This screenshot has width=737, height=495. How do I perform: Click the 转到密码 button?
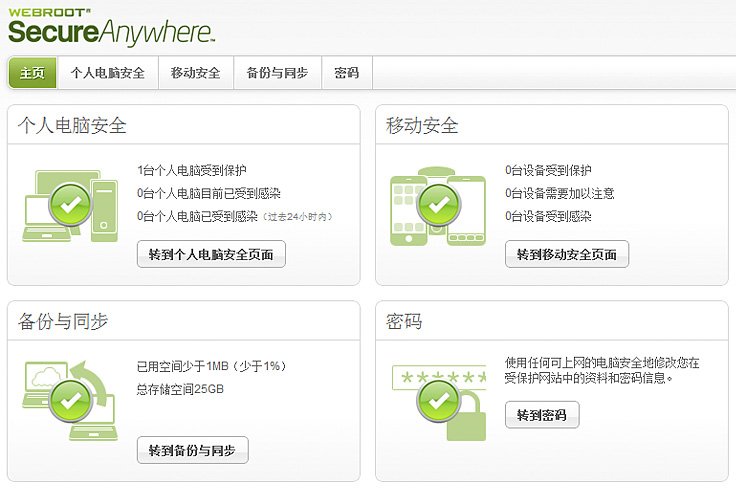point(542,415)
